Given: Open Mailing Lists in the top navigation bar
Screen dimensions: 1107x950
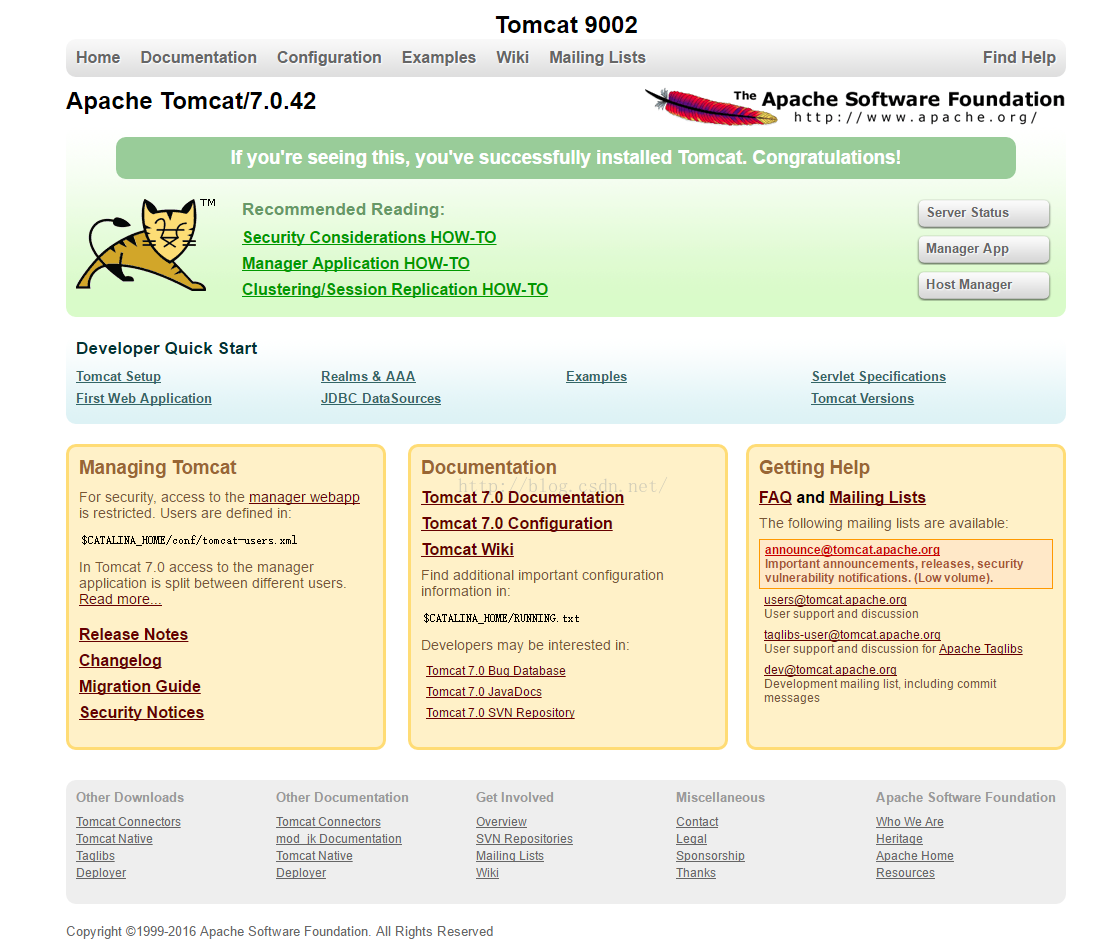Looking at the screenshot, I should pyautogui.click(x=597, y=57).
